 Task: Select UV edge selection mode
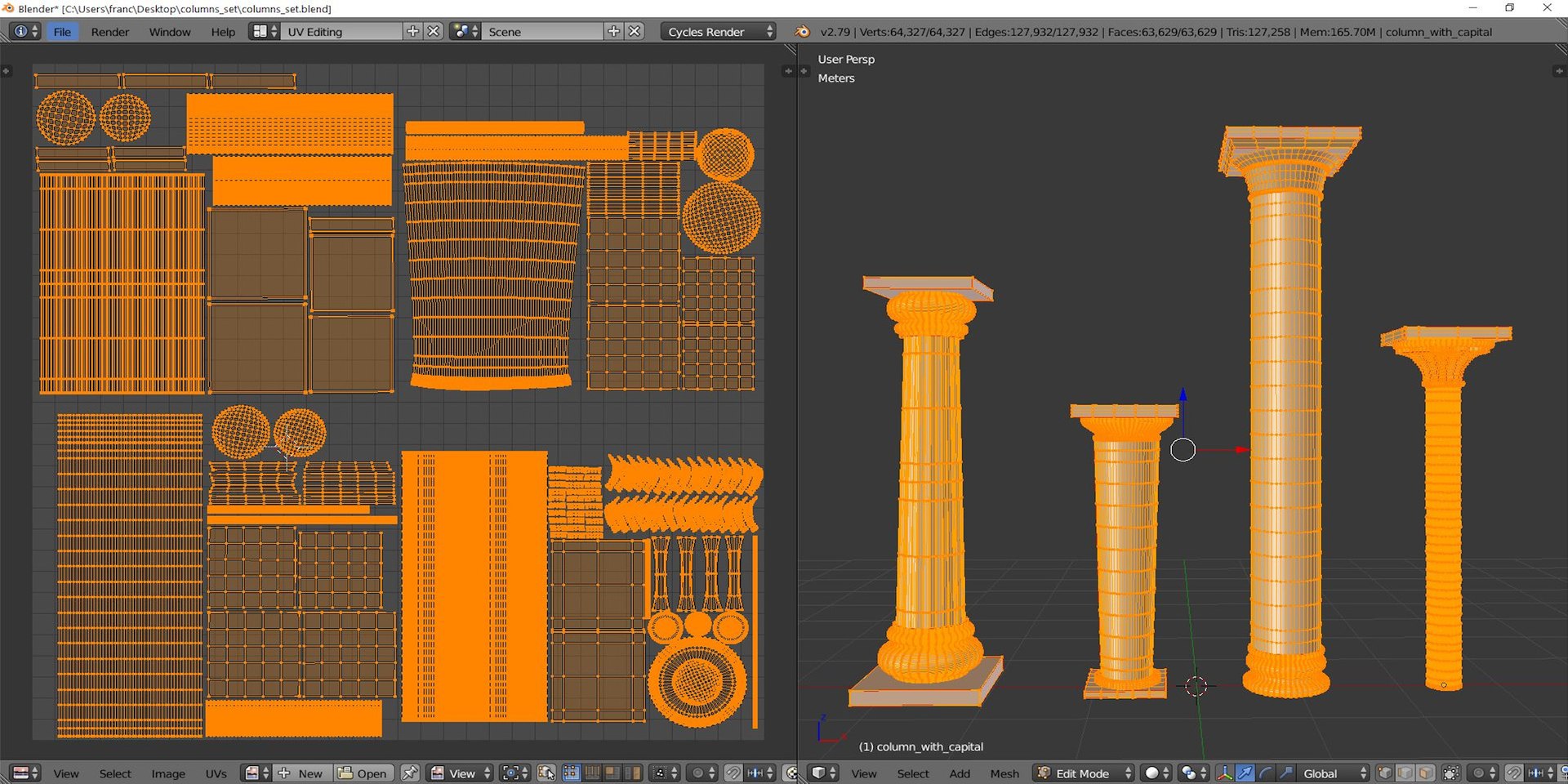[x=592, y=773]
